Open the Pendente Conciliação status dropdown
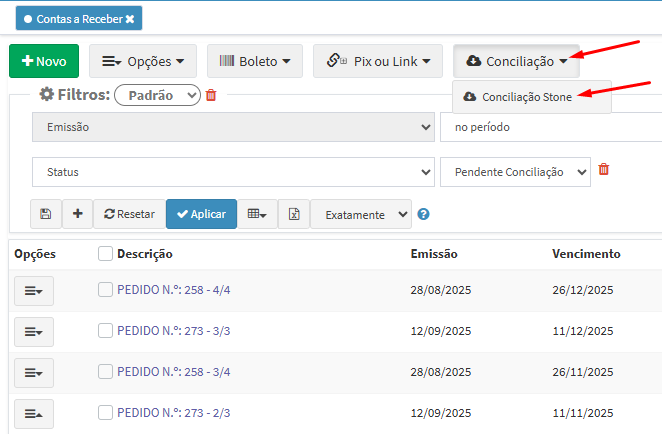 pos(515,172)
